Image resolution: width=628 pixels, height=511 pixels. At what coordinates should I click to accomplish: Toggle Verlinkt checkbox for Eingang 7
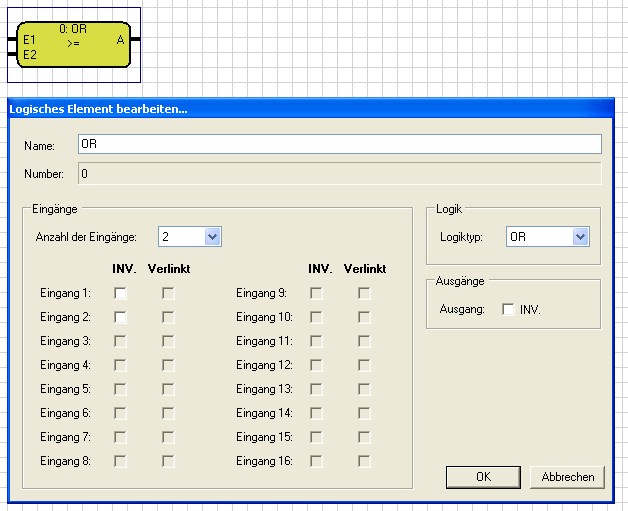point(168,437)
